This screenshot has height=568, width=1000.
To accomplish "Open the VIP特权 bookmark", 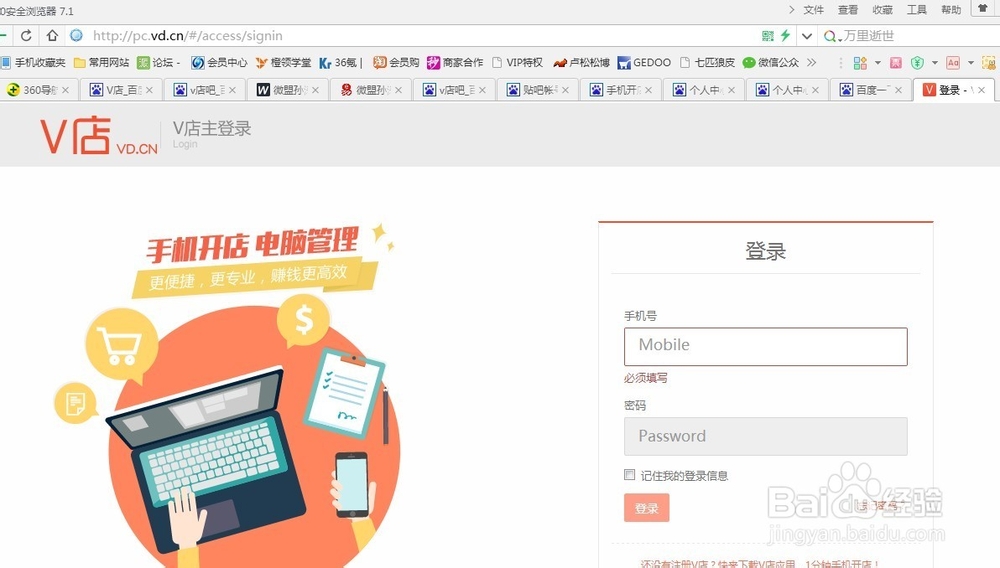I will point(517,62).
